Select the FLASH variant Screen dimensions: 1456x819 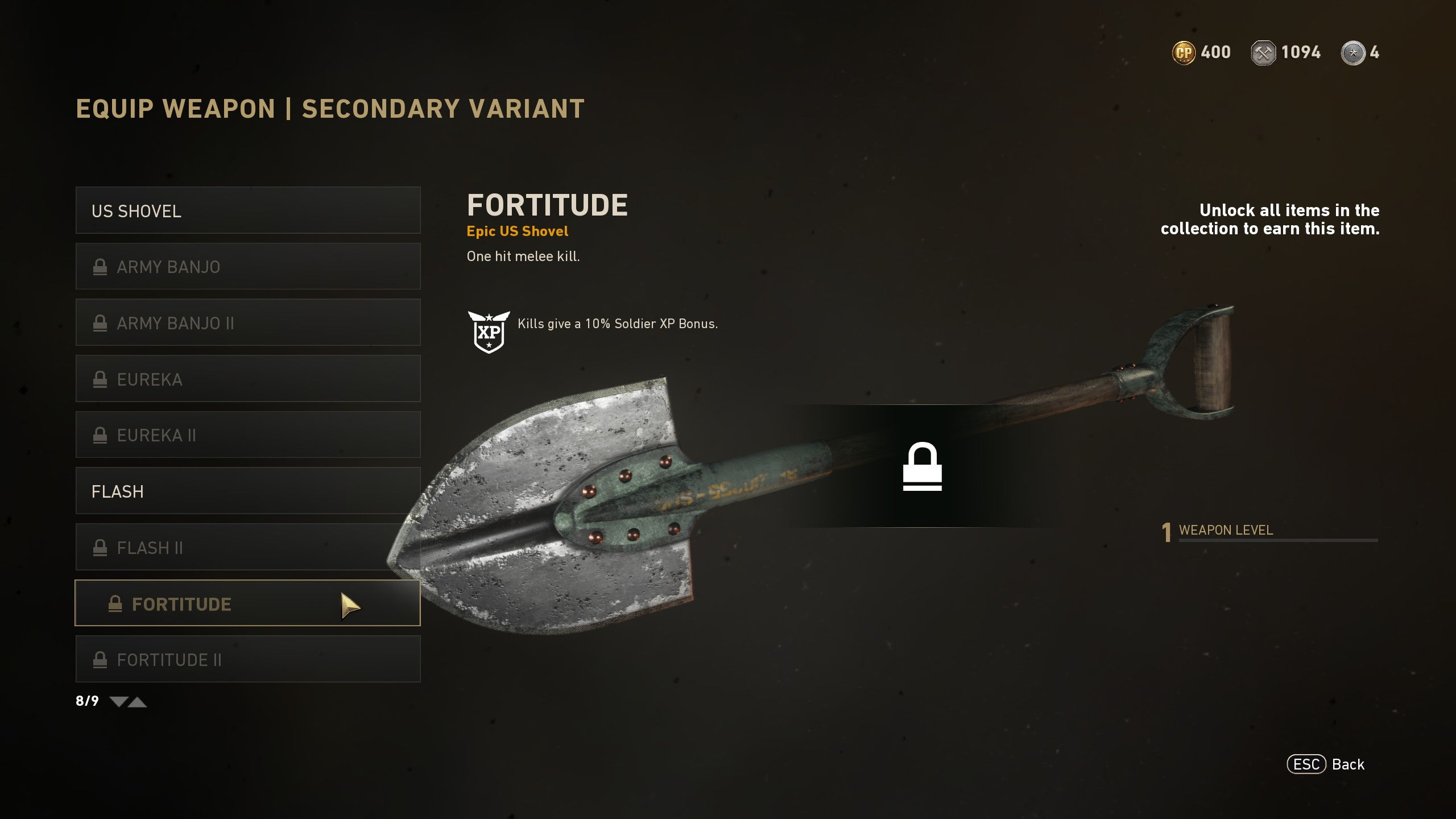point(248,491)
